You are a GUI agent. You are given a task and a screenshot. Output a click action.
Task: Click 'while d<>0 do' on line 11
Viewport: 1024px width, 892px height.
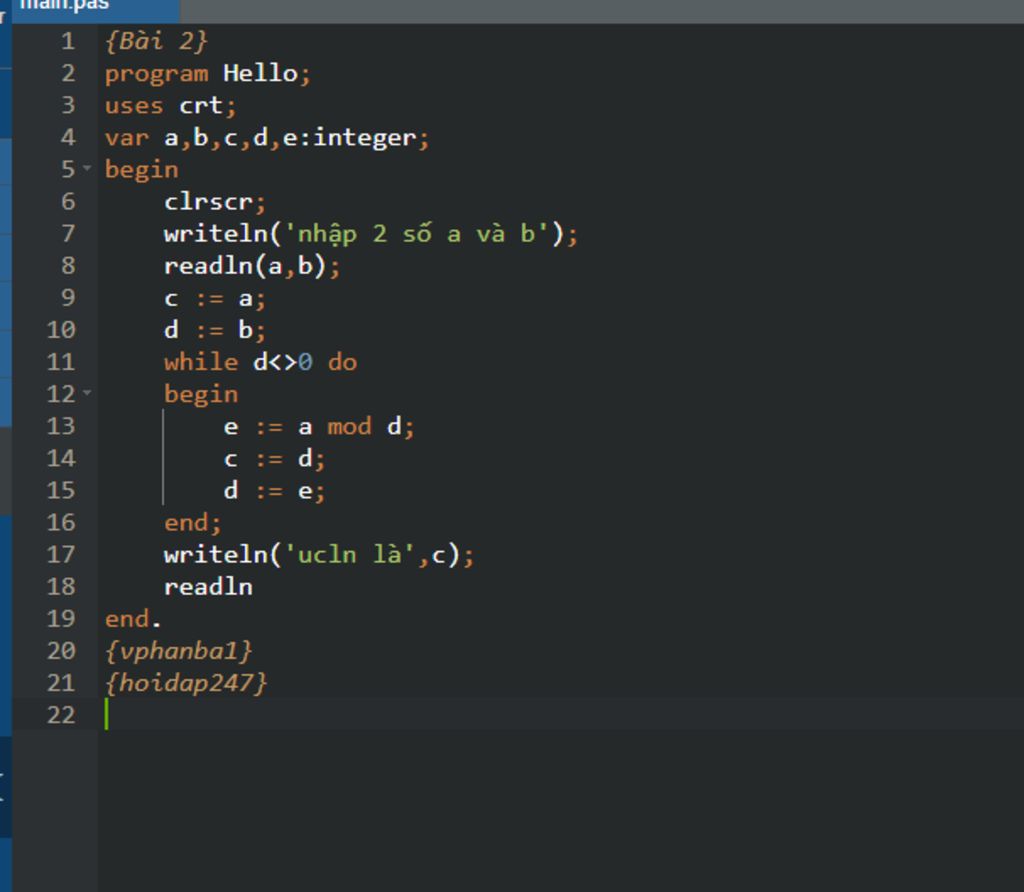click(x=261, y=362)
